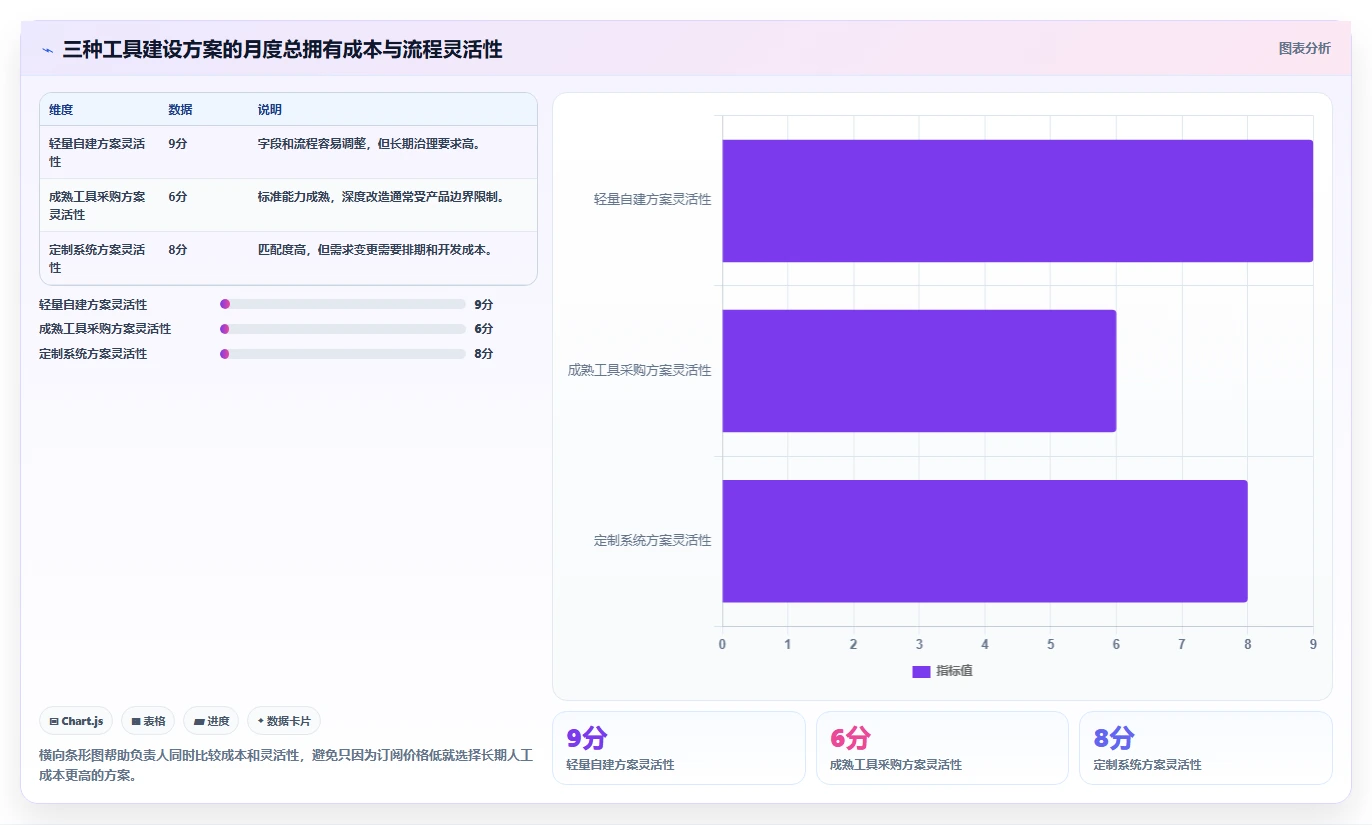Select the Chart.js tag chip
This screenshot has height=825, width=1372.
(x=76, y=721)
